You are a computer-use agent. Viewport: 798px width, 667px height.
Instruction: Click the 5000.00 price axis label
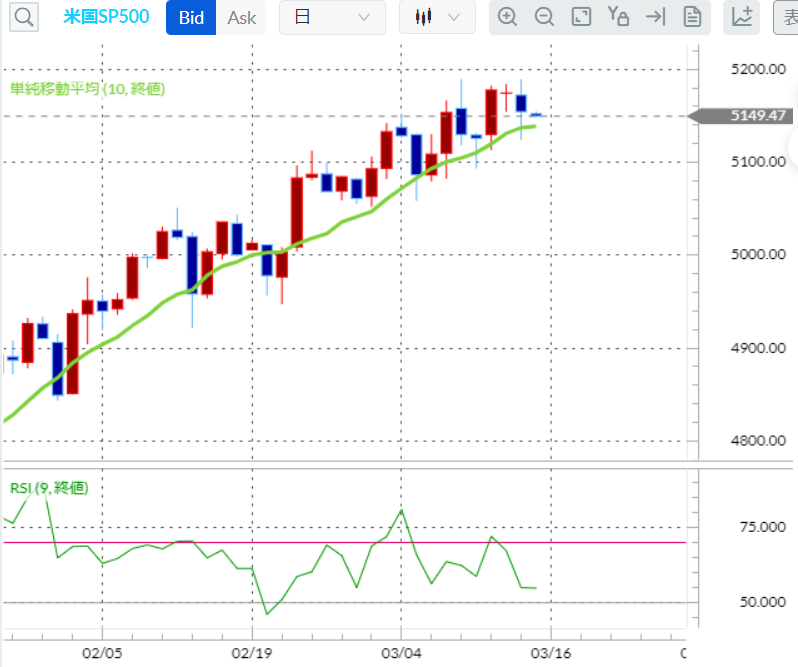[758, 254]
